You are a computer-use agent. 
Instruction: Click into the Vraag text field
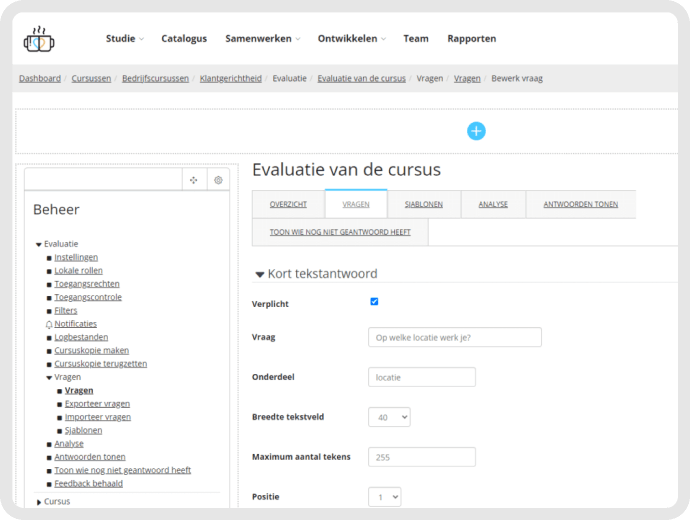click(455, 337)
